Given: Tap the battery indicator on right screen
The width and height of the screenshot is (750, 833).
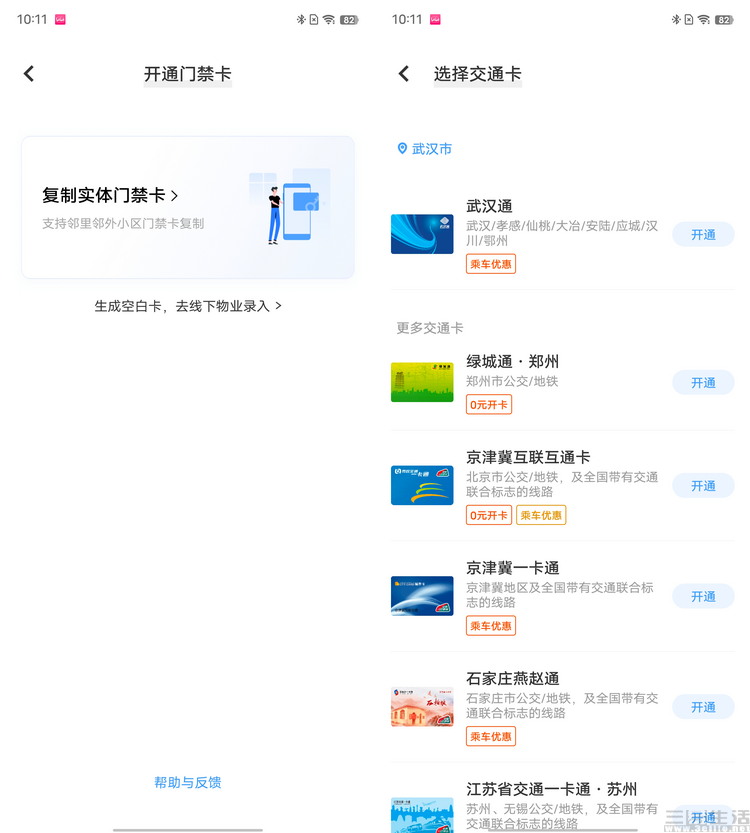Looking at the screenshot, I should (x=723, y=20).
